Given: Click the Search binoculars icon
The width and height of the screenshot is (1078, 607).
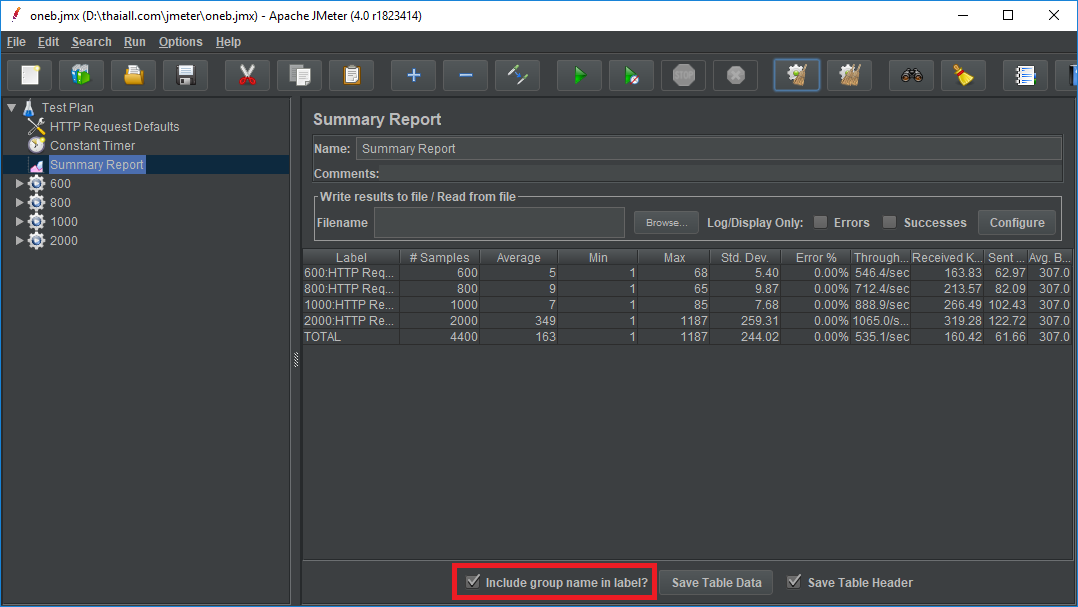Looking at the screenshot, I should coord(911,76).
